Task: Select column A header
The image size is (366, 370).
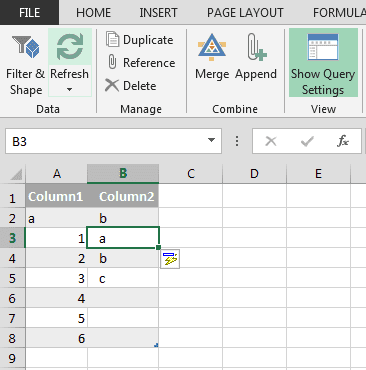Action: [x=57, y=174]
